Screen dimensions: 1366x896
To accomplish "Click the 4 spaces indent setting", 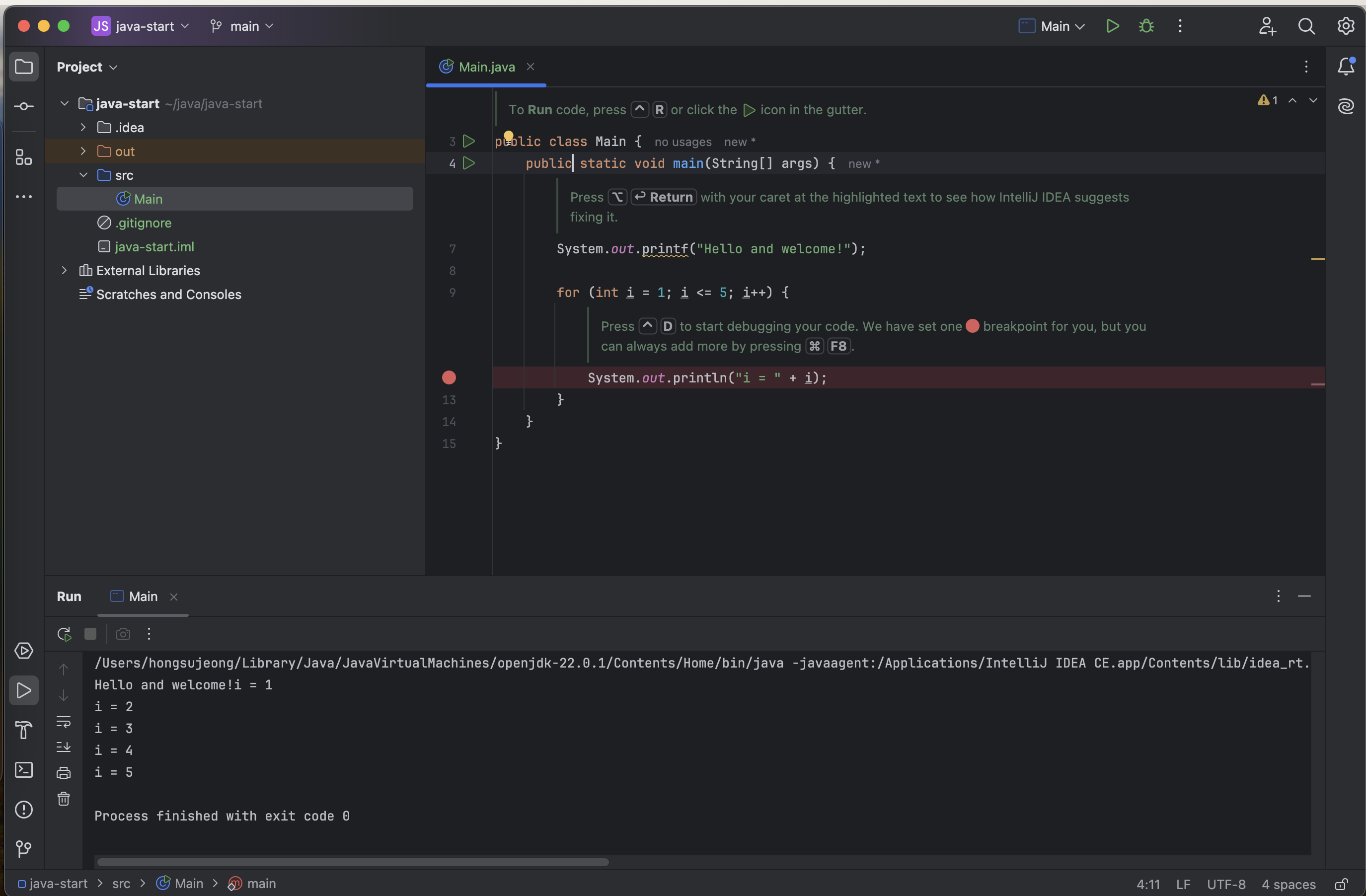I will click(x=1288, y=884).
